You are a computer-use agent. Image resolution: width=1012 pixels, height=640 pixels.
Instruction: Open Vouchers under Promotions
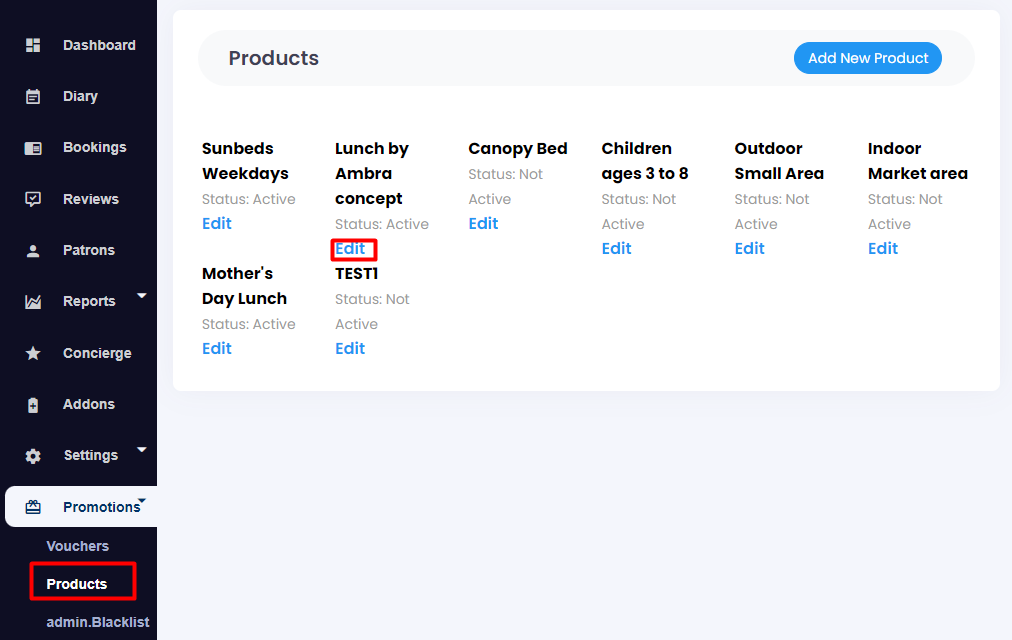77,546
